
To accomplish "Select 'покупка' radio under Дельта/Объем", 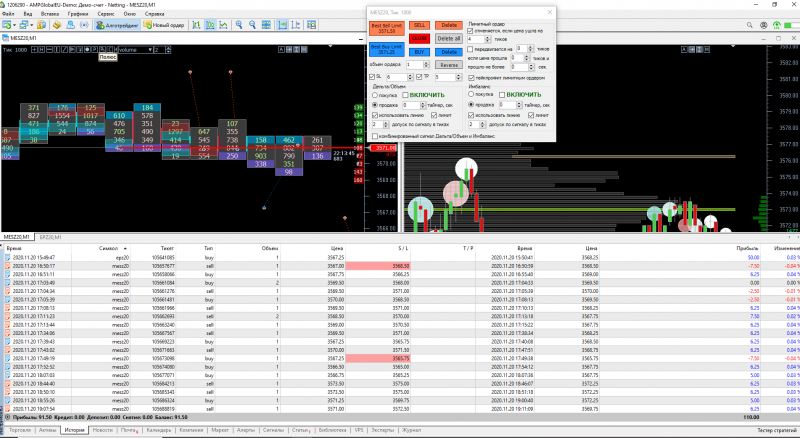I will [x=373, y=95].
